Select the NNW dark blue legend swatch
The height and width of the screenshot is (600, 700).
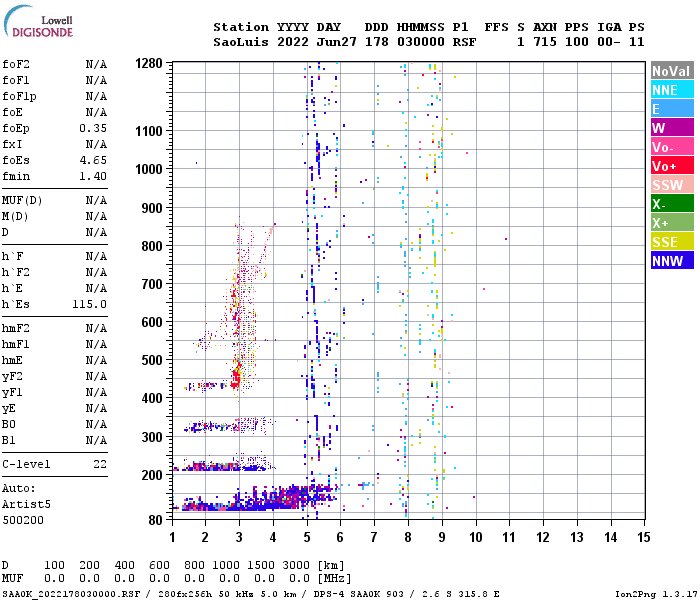pos(672,261)
